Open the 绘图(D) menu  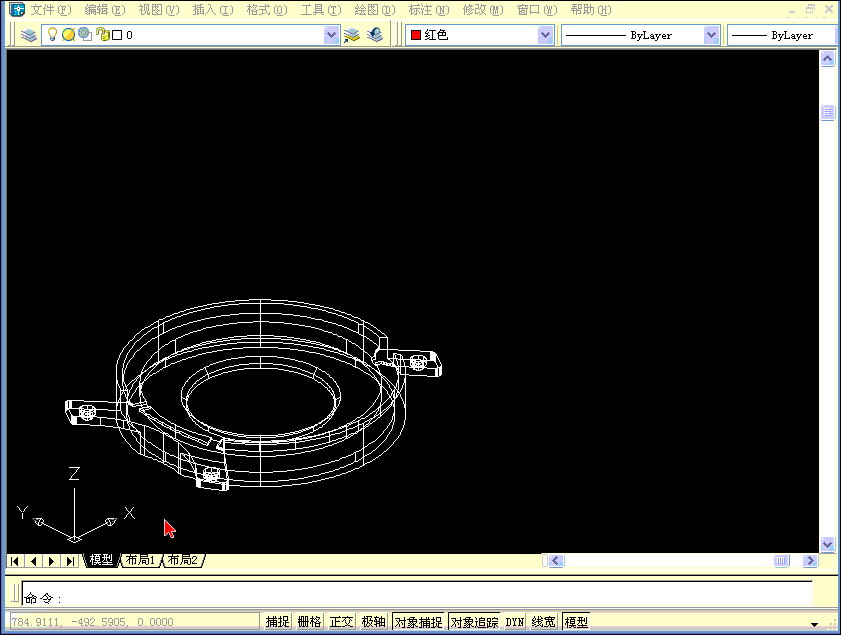click(375, 10)
